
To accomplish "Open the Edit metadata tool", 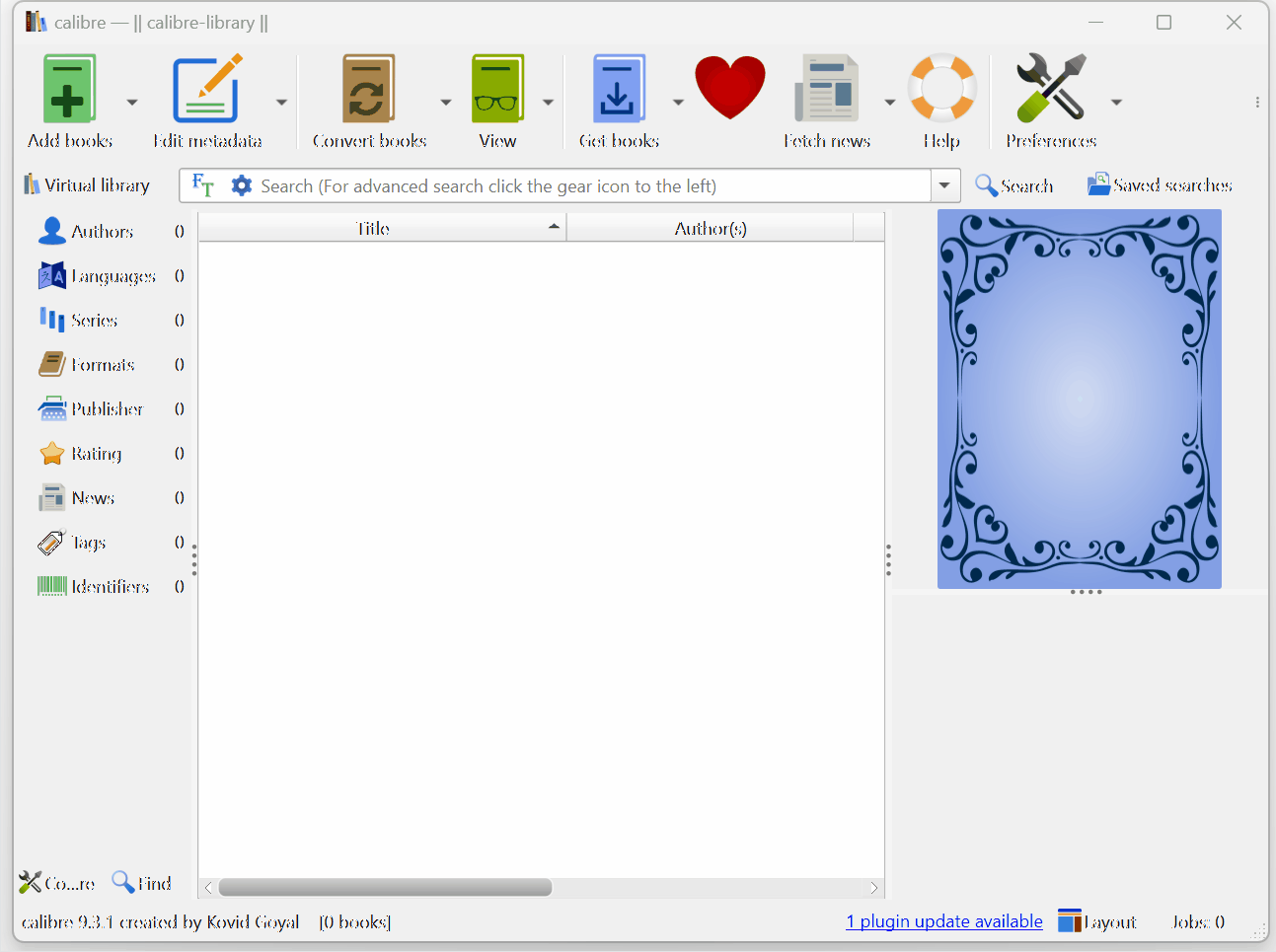I will [x=207, y=88].
